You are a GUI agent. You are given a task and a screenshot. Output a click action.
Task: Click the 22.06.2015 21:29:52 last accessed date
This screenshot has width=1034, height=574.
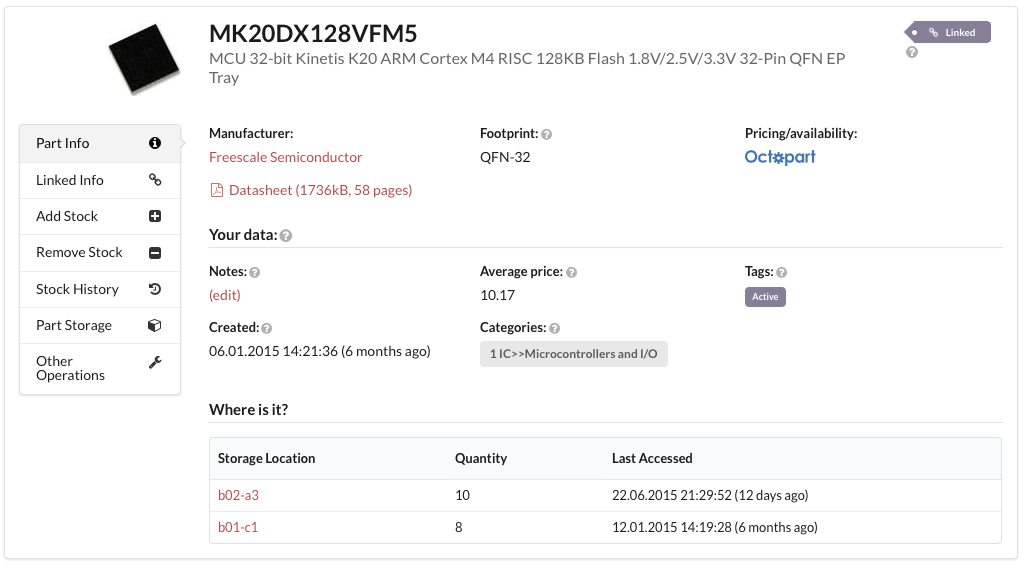pyautogui.click(x=672, y=495)
